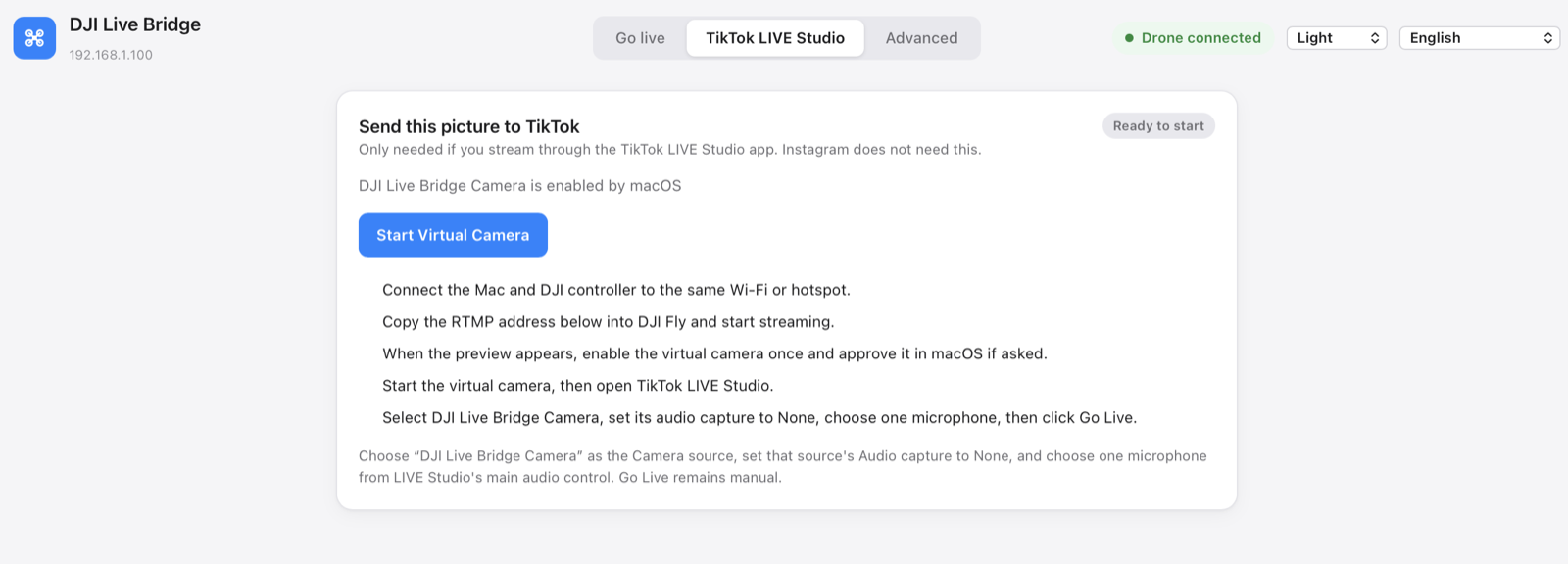Click the Ready to start status badge
Image resolution: width=1568 pixels, height=564 pixels.
click(x=1158, y=126)
